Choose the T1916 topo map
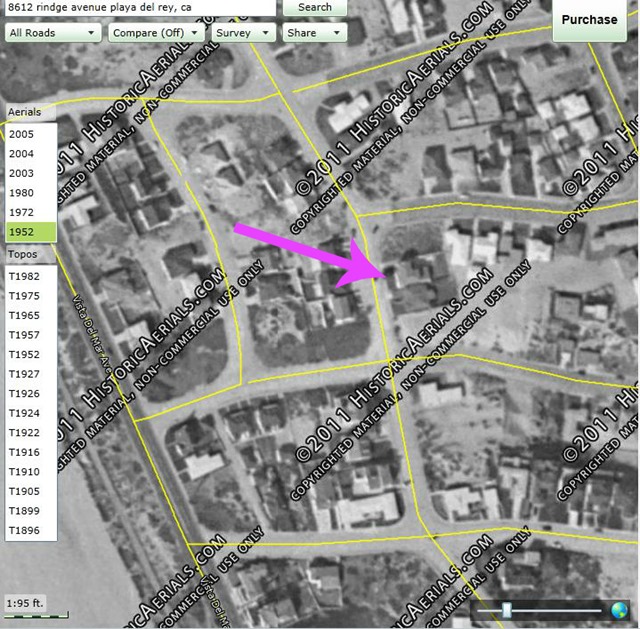 point(31,452)
